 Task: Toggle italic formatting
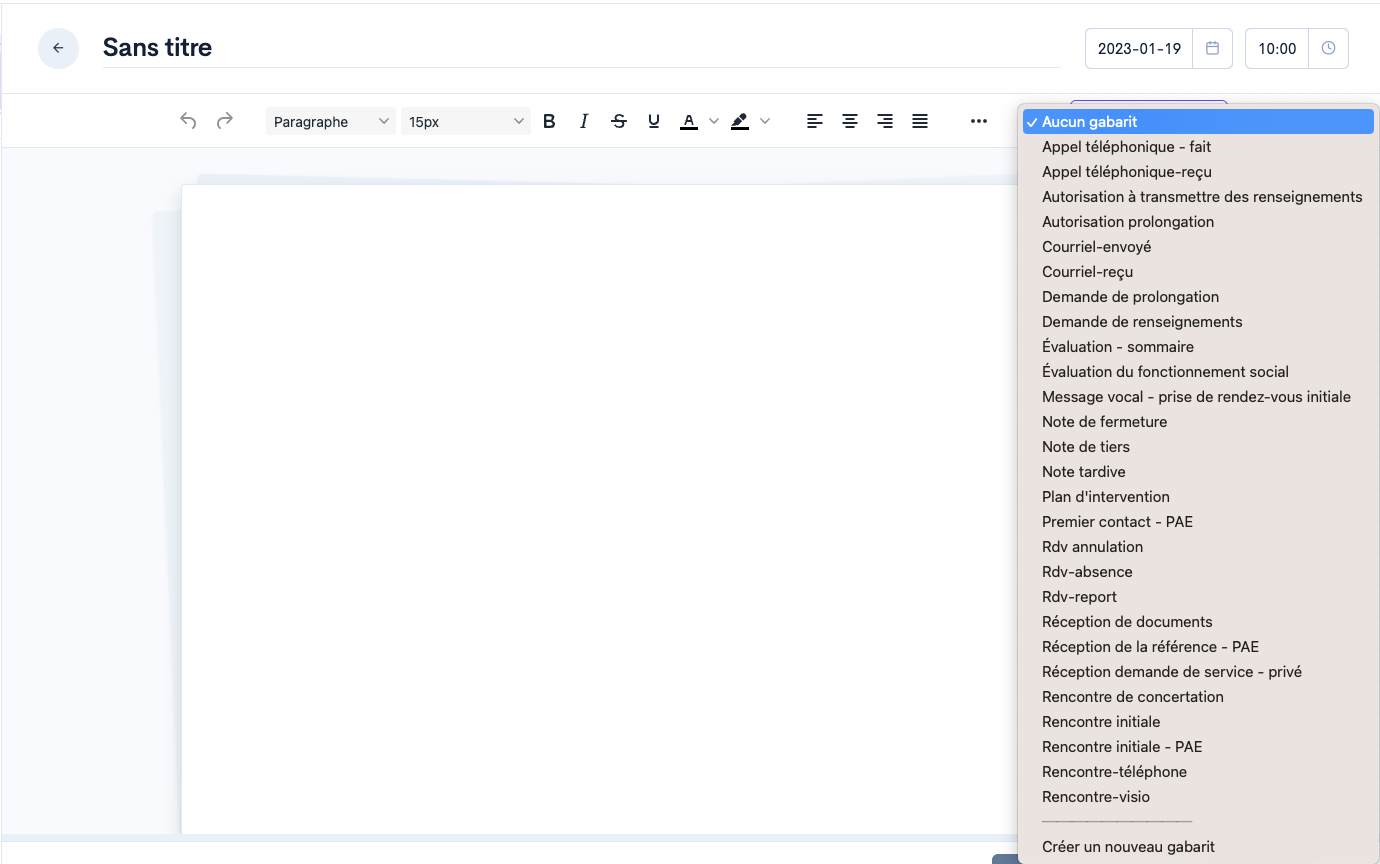tap(584, 121)
